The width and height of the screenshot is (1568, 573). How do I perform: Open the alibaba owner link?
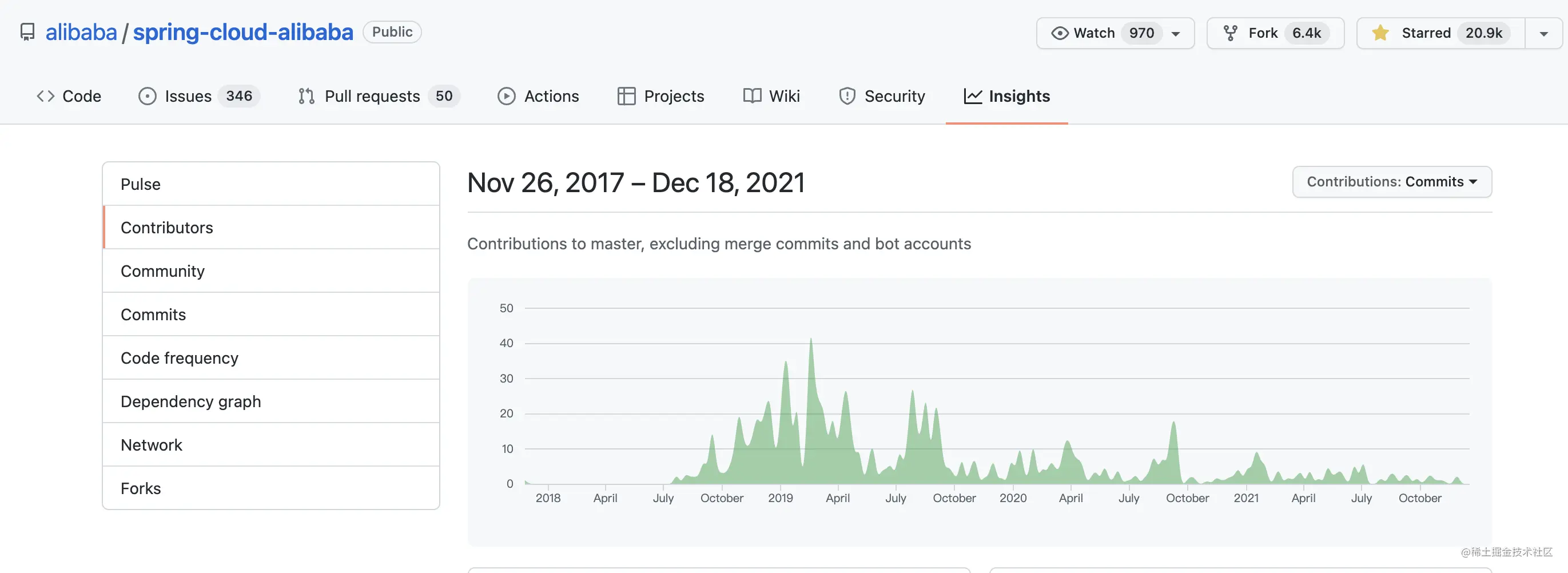[x=81, y=32]
